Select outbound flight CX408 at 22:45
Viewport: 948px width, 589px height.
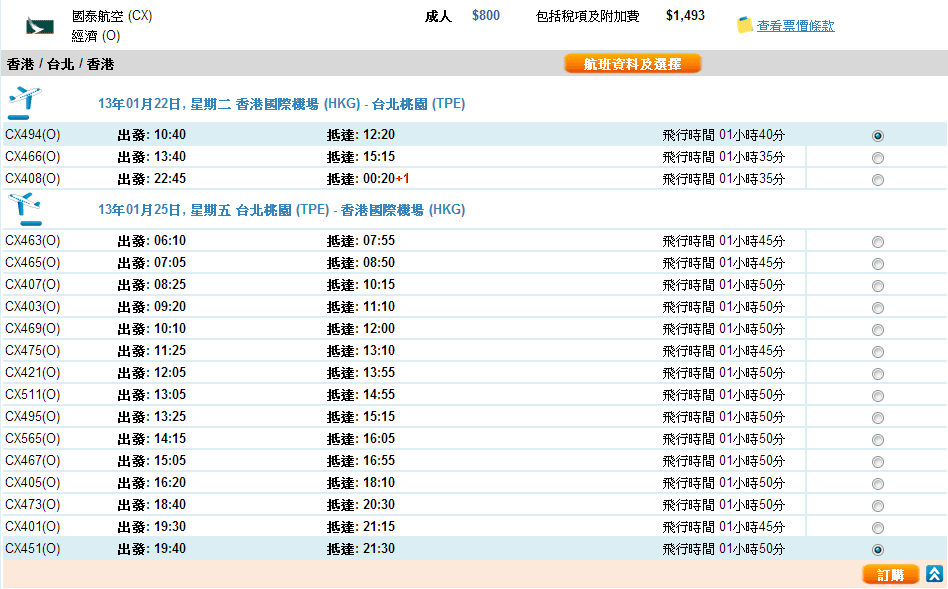[878, 180]
